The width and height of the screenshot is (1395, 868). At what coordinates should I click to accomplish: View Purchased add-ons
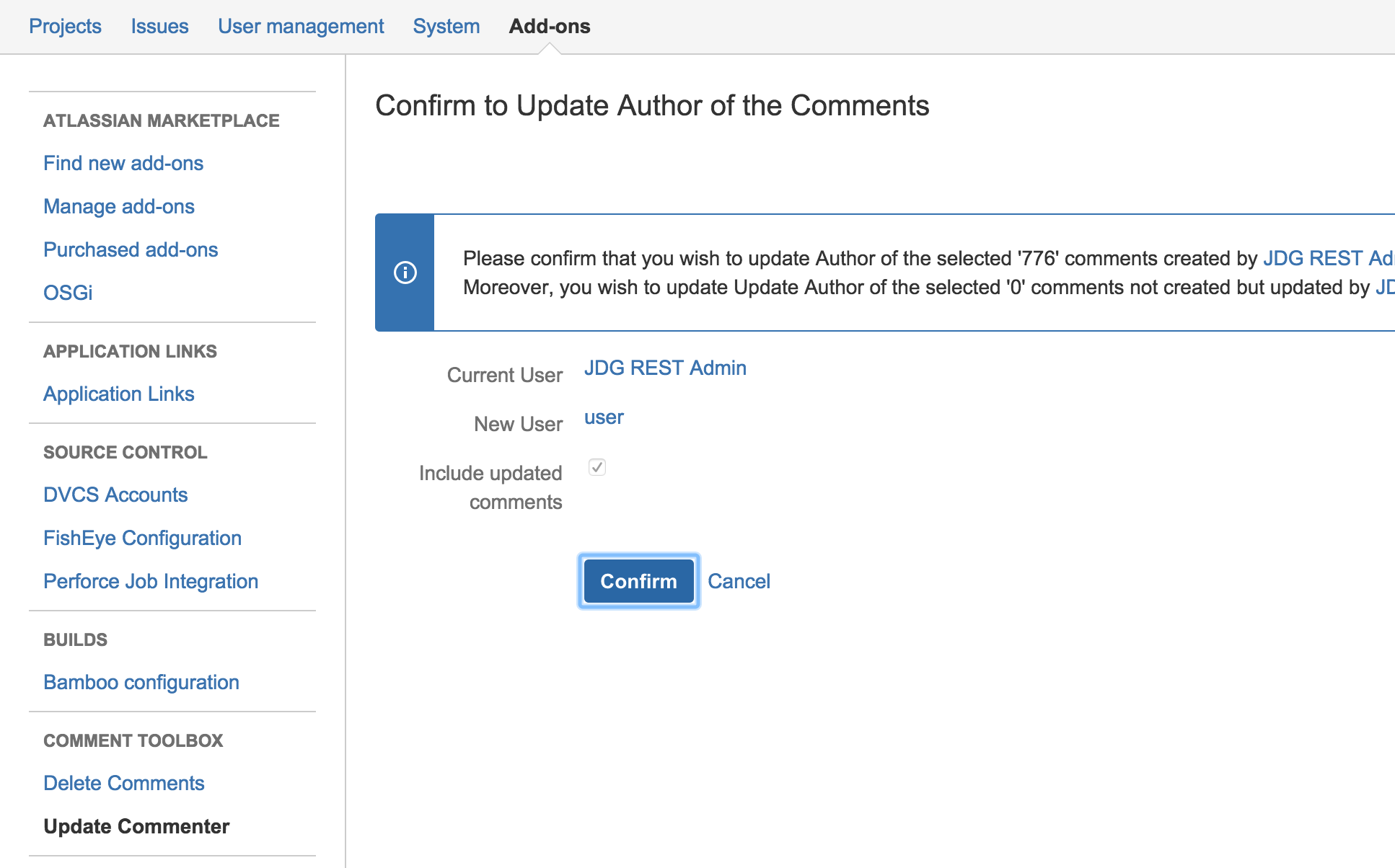tap(131, 249)
